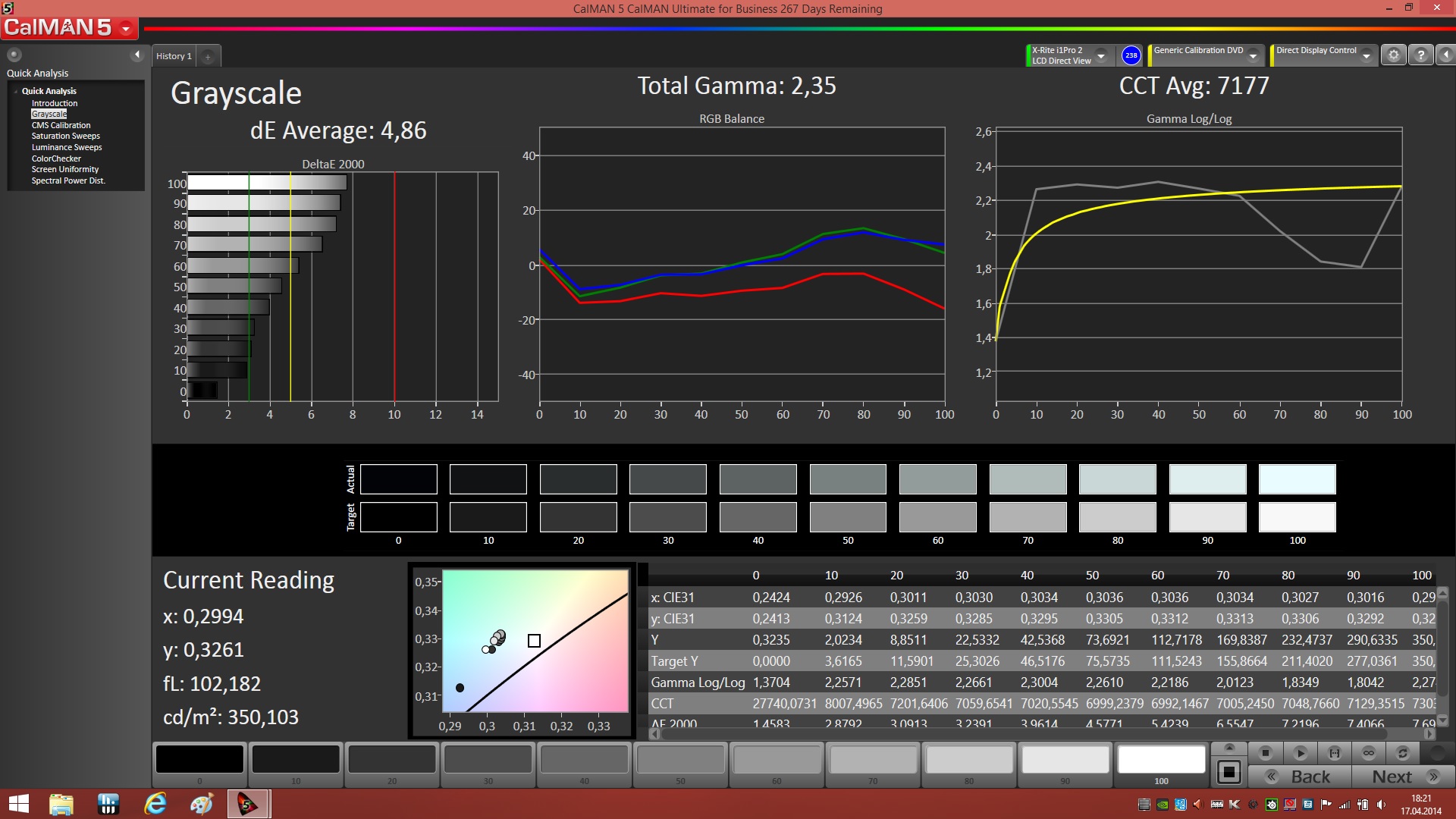Expand the Direct Display Control dropdown
The image size is (1456, 819).
point(1366,56)
